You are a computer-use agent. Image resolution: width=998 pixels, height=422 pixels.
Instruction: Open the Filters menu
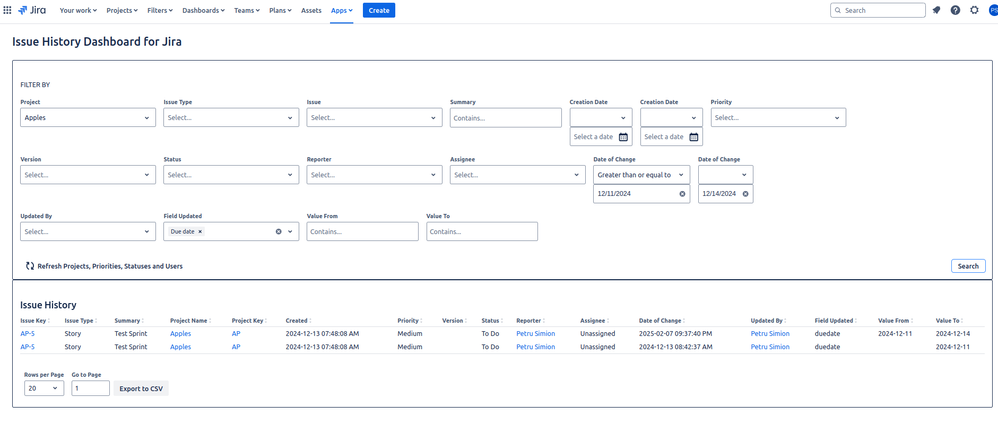162,10
